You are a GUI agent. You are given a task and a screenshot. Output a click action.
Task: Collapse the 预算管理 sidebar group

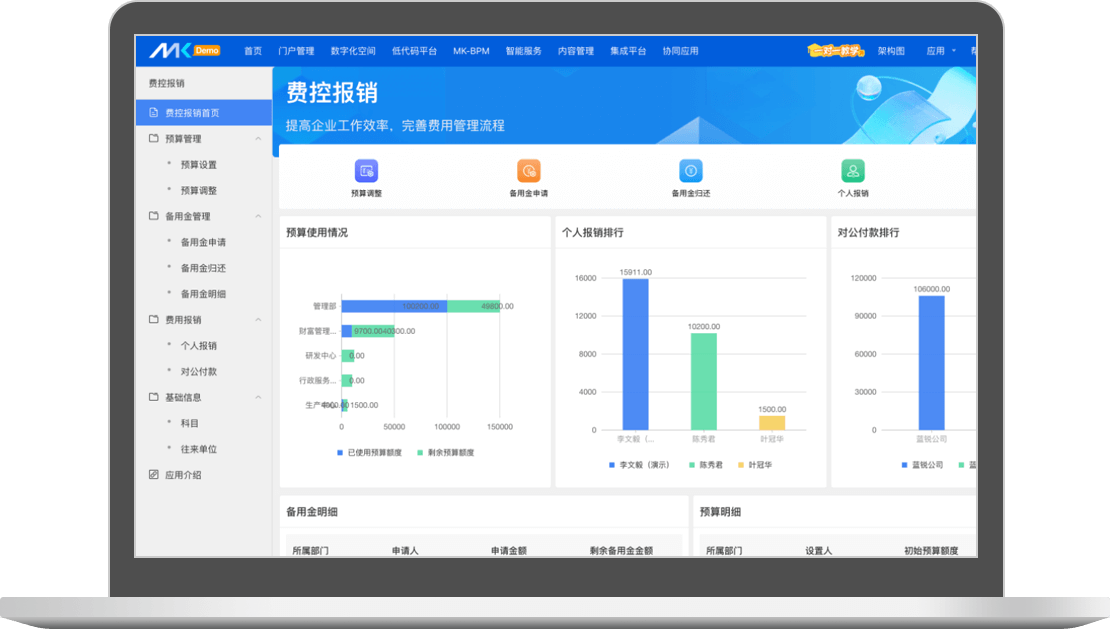[x=258, y=139]
